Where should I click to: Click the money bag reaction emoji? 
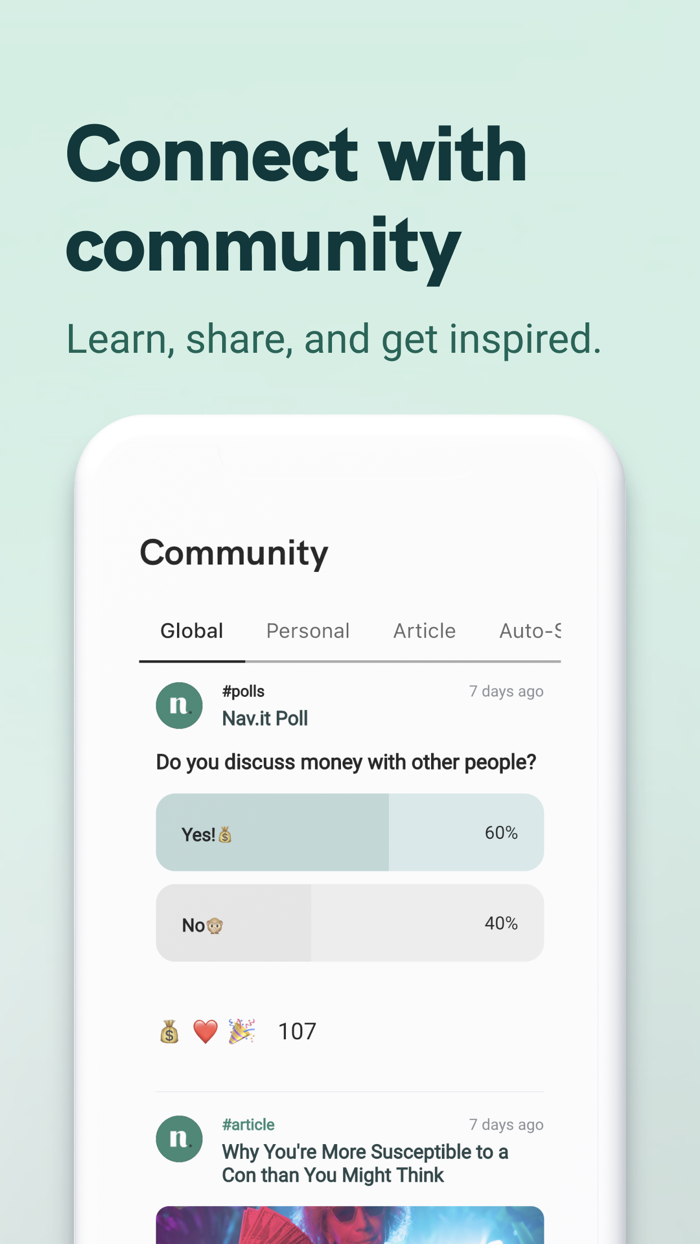(169, 1032)
